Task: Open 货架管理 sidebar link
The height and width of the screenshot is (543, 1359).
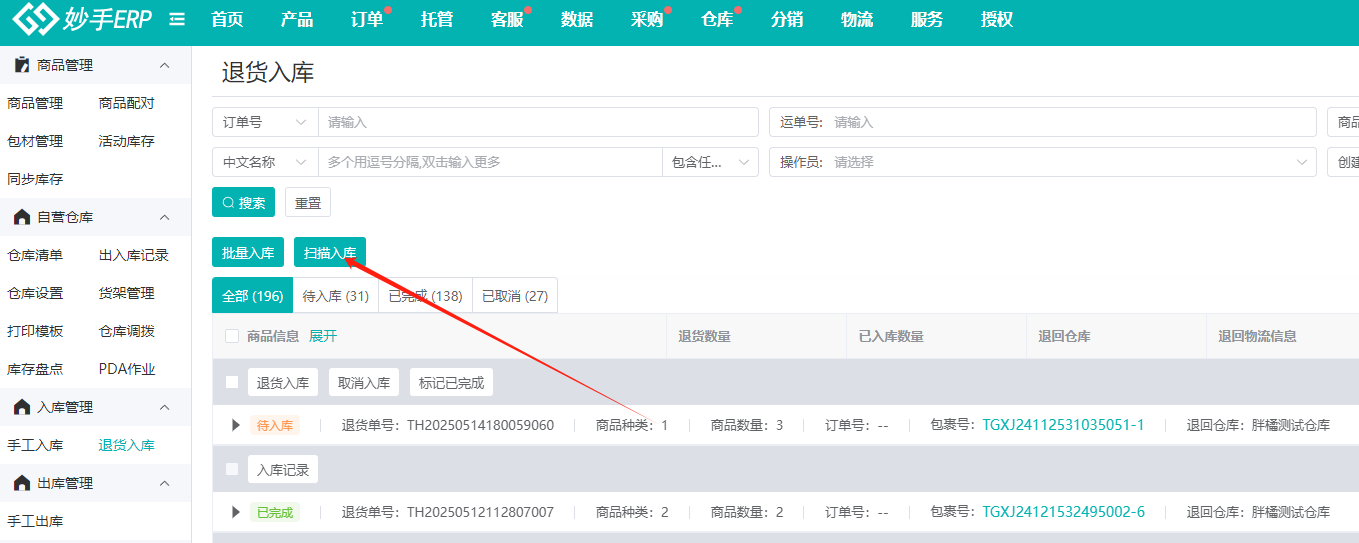Action: click(x=127, y=293)
